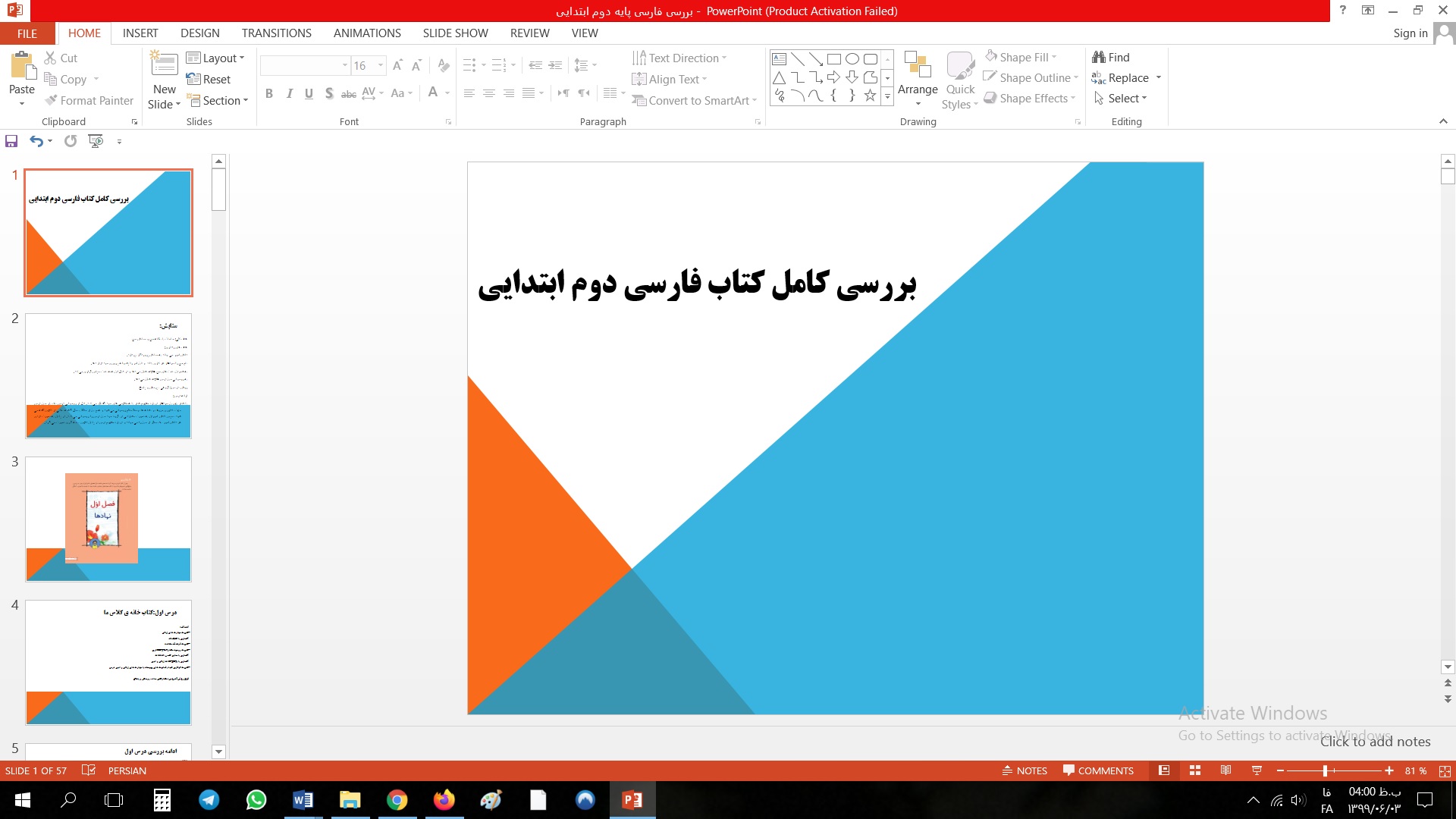The height and width of the screenshot is (819, 1456).
Task: Click the Save icon in quick access toolbar
Action: tap(11, 141)
